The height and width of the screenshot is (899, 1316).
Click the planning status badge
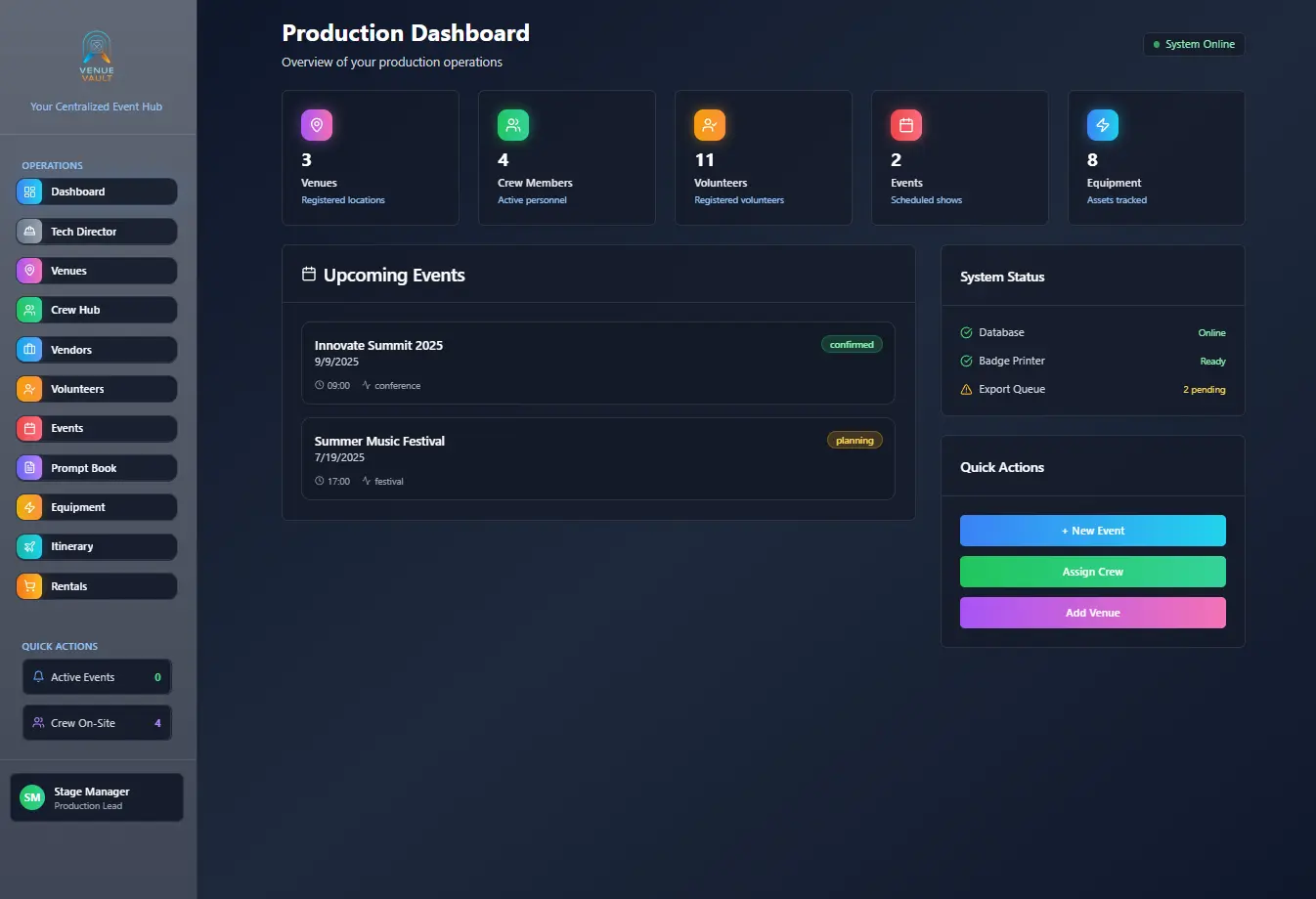[x=855, y=440]
